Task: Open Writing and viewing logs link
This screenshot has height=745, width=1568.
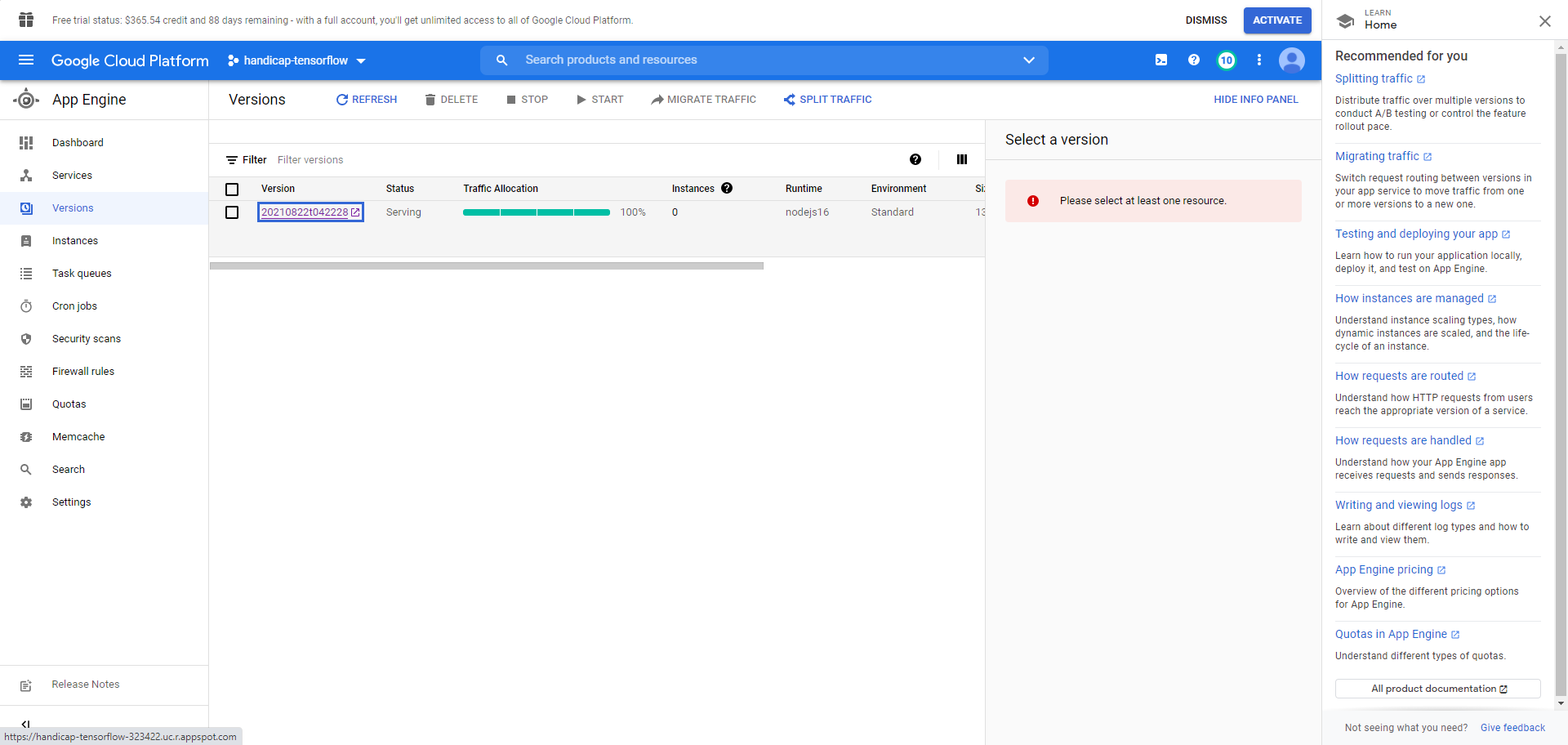Action: pos(1405,505)
